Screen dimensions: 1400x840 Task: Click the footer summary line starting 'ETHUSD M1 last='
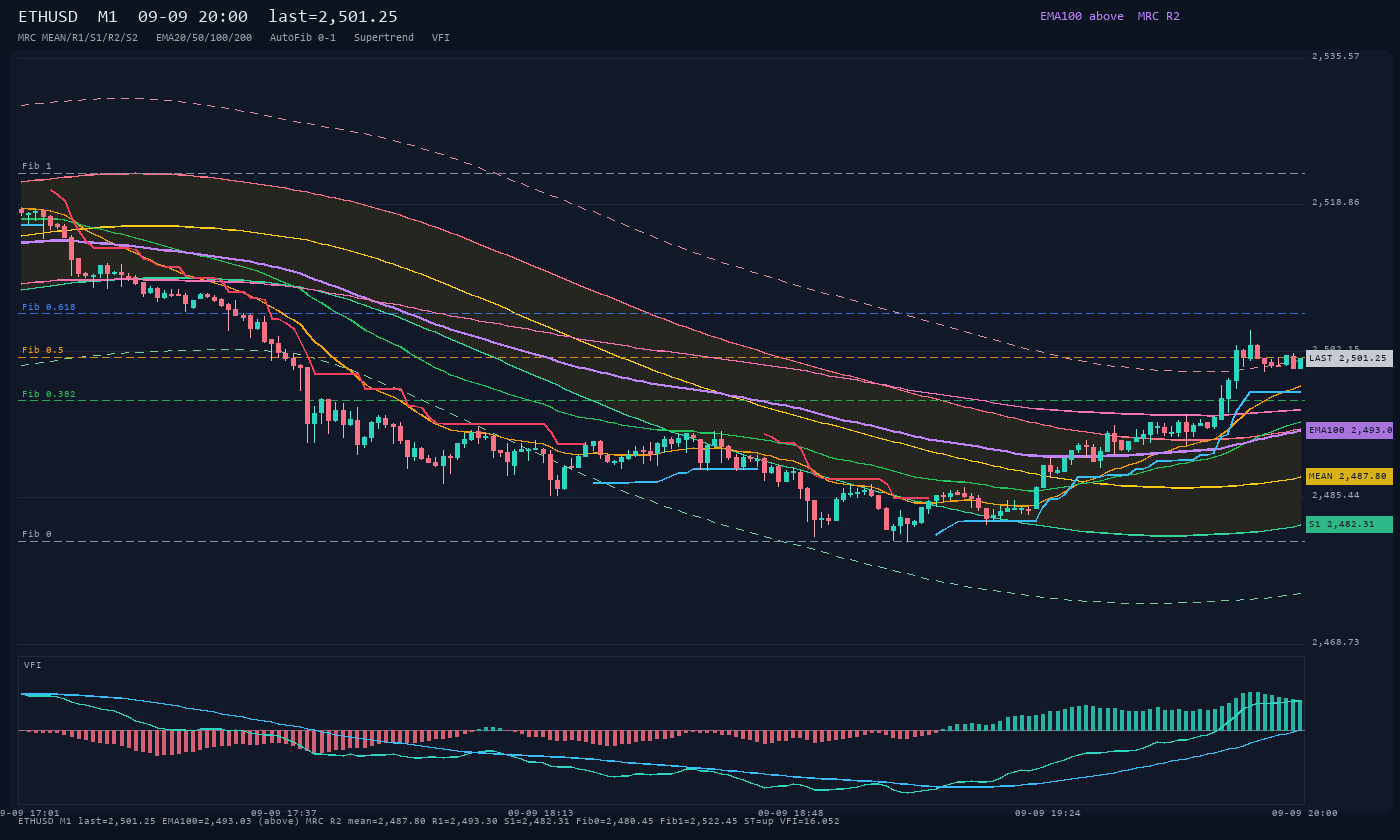[x=429, y=821]
